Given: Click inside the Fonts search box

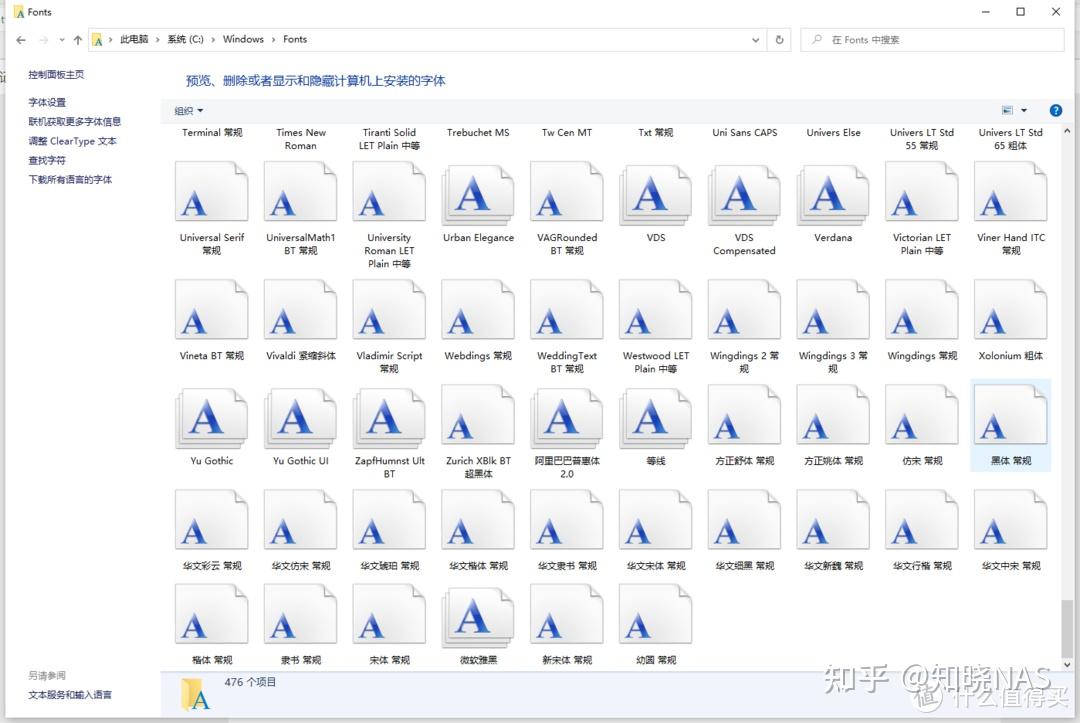Looking at the screenshot, I should click(930, 39).
